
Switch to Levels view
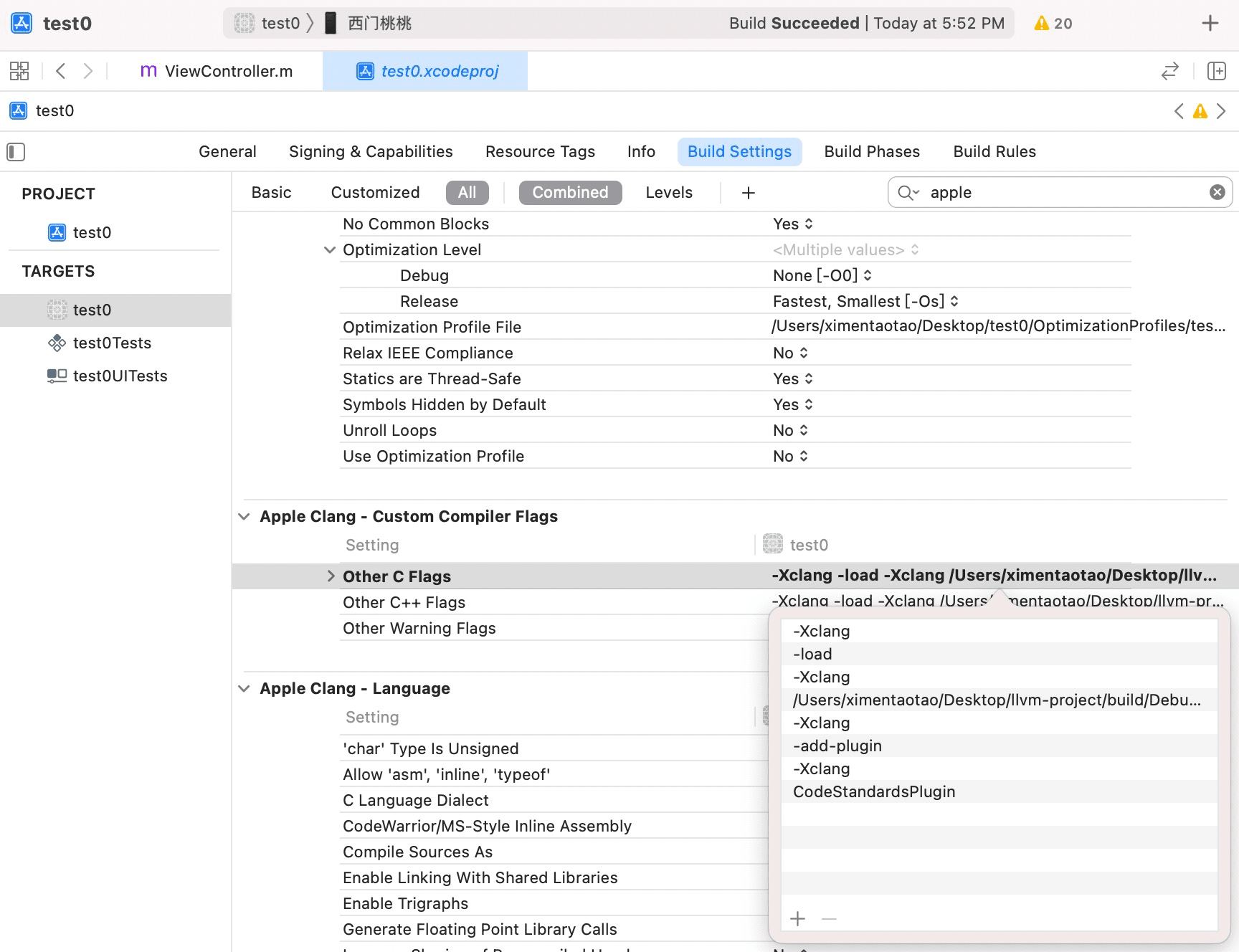[x=669, y=193]
